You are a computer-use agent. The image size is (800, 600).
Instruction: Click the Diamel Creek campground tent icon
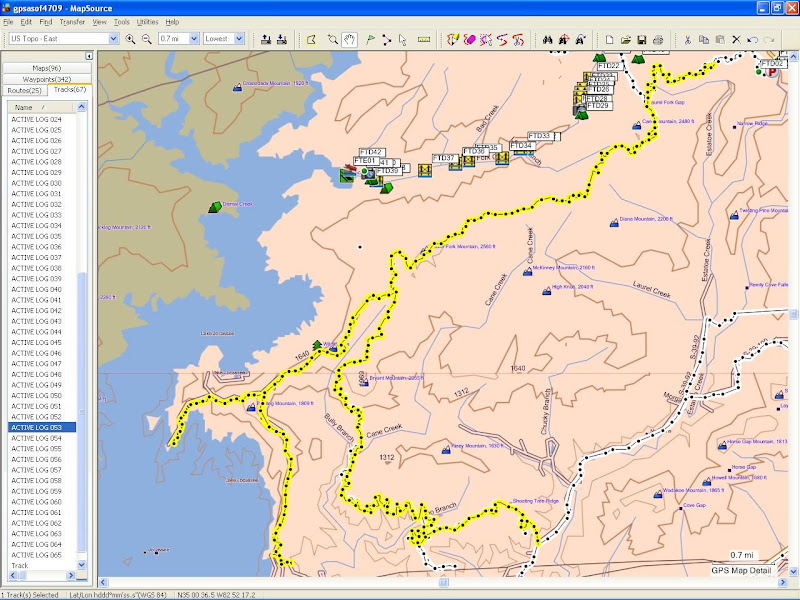tap(215, 207)
